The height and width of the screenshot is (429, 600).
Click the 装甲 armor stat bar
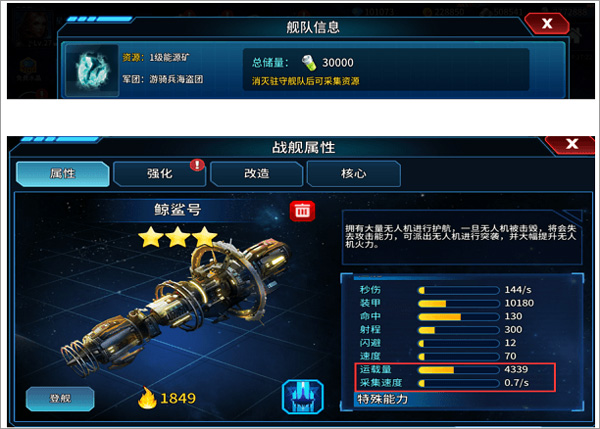pos(459,304)
